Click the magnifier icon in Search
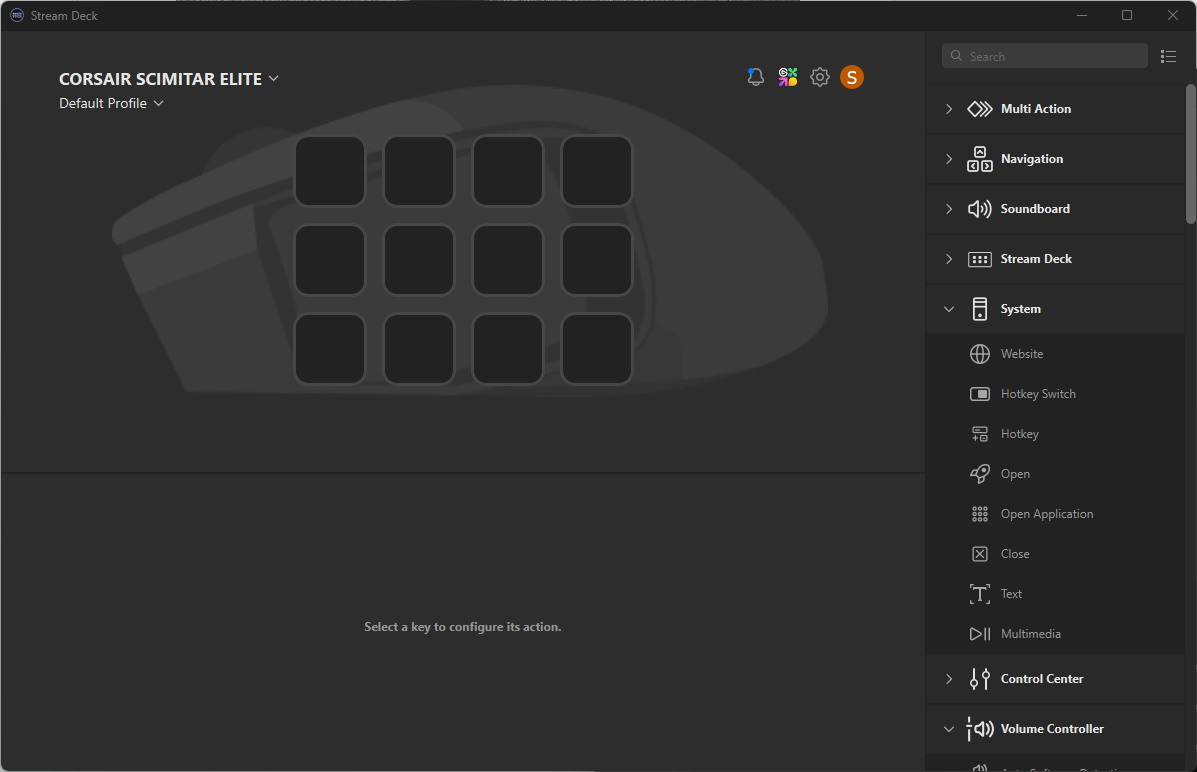1197x772 pixels. point(957,56)
